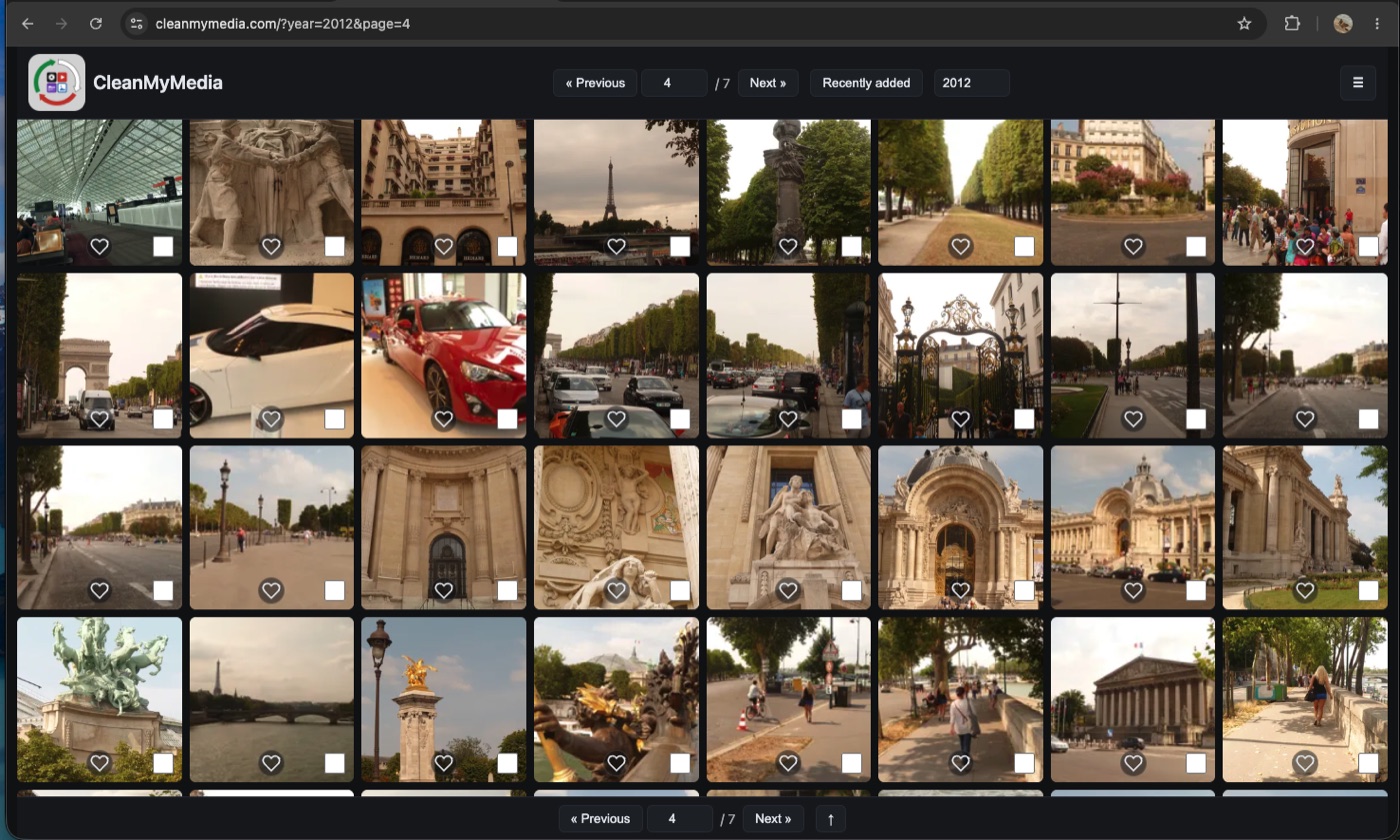
Task: Favorite the arched doorway facade photo
Action: (x=444, y=591)
